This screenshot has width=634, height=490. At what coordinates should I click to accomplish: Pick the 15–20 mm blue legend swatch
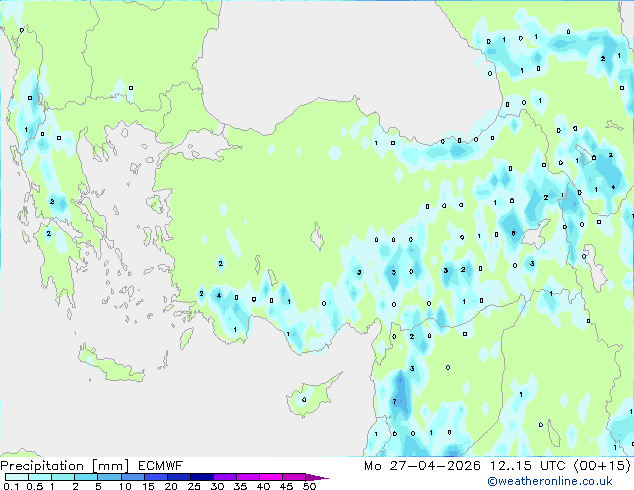coord(155,477)
